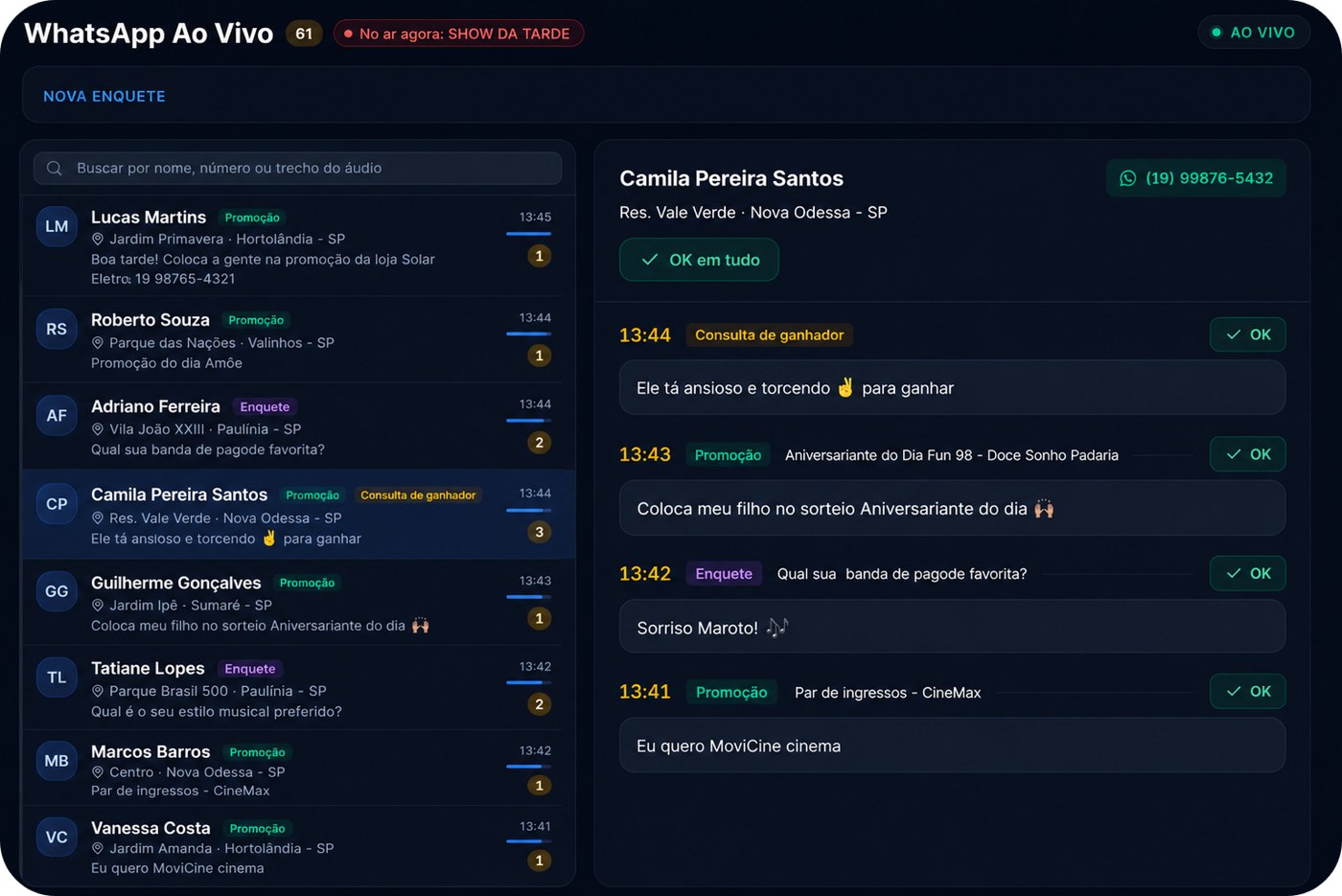Click the GG avatar for Guilherme Gonçalves
Screen dimensions: 1342x896
click(57, 591)
